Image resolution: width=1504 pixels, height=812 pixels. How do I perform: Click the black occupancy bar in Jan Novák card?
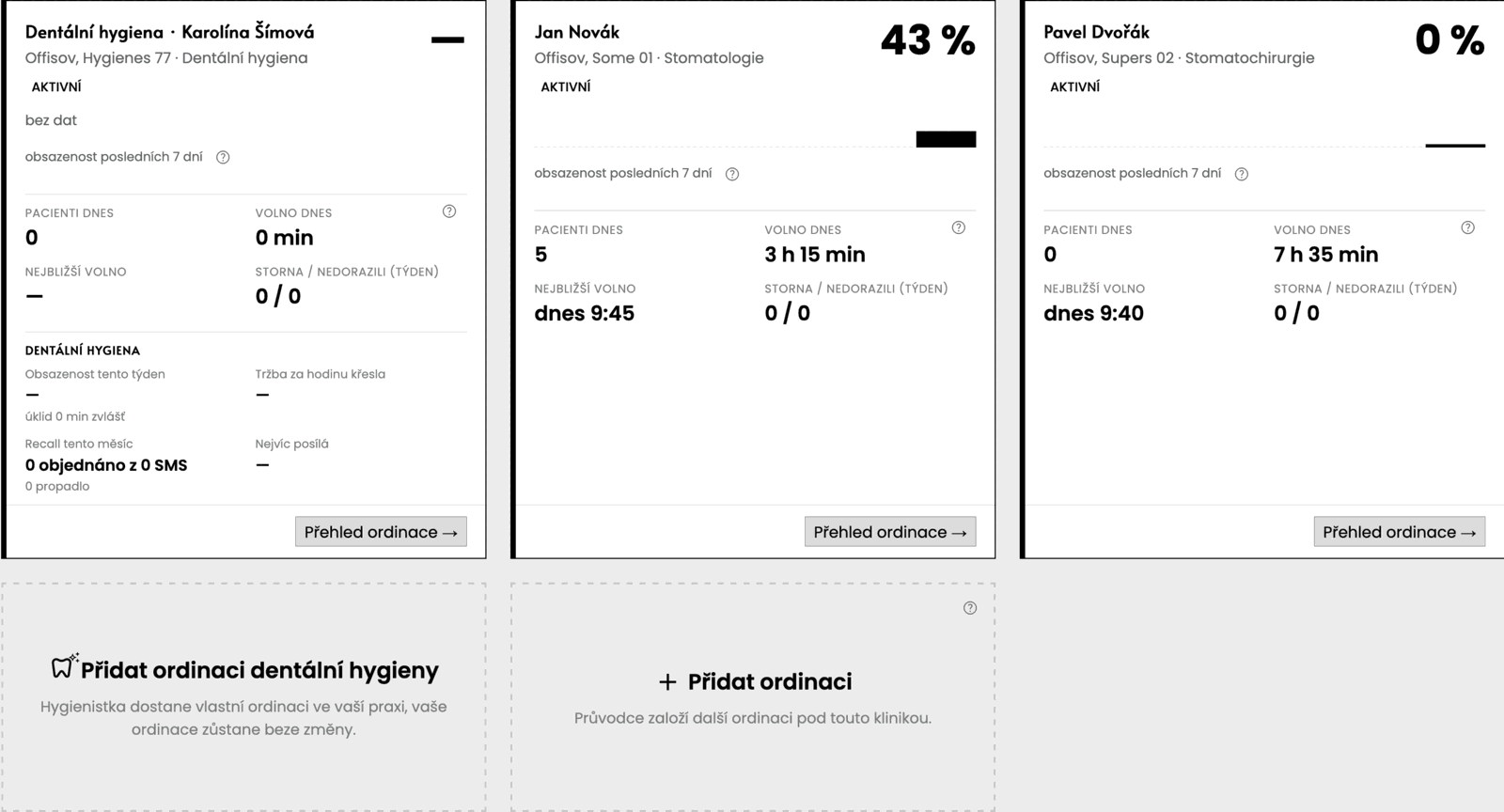tap(947, 139)
